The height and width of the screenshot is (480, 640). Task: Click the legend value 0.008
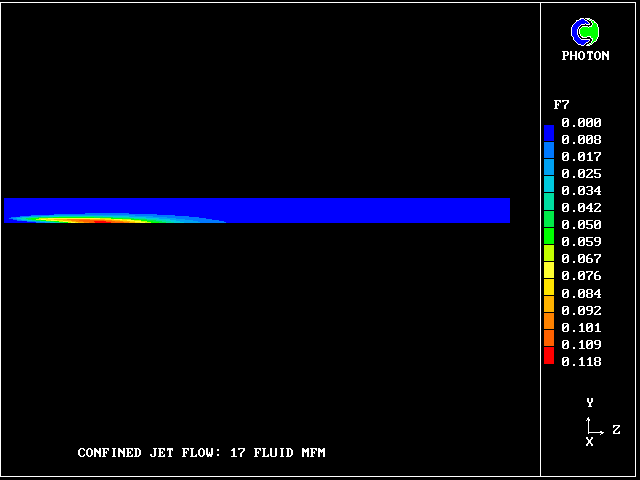click(x=581, y=140)
